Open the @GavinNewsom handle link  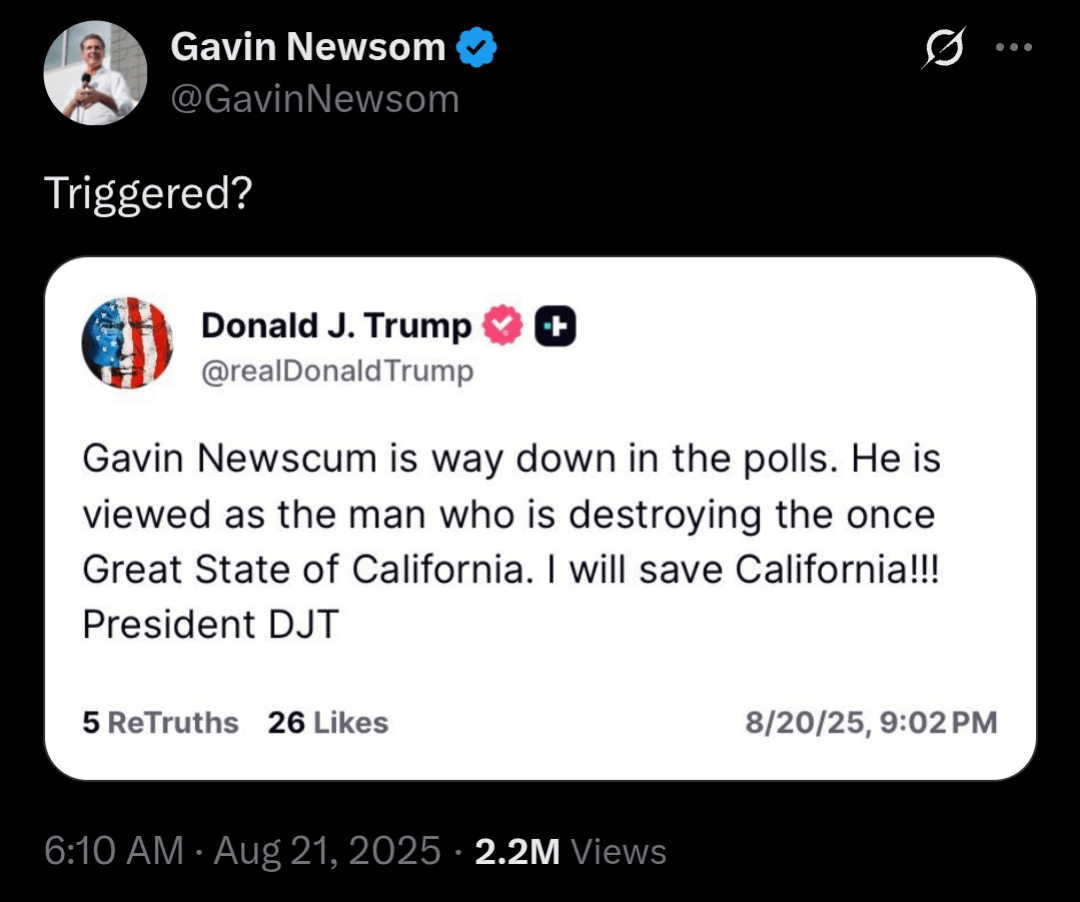tap(315, 99)
